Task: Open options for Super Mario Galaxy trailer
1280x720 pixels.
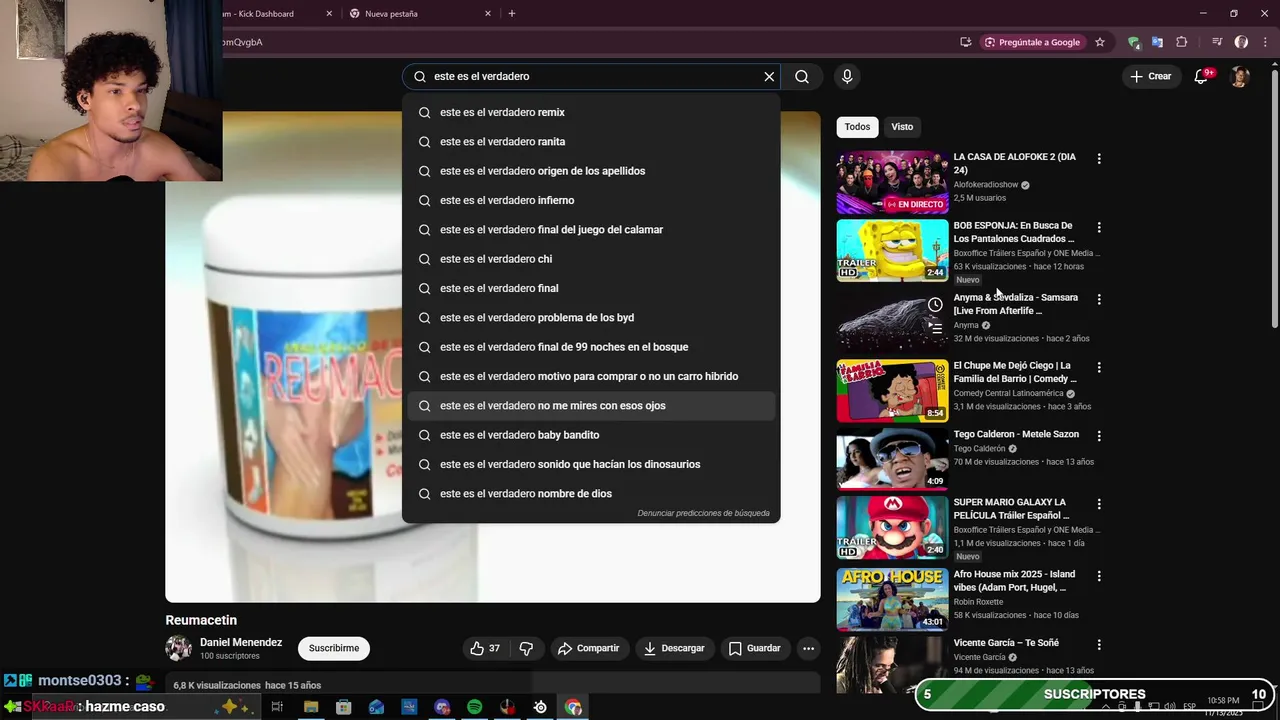Action: [x=1099, y=504]
